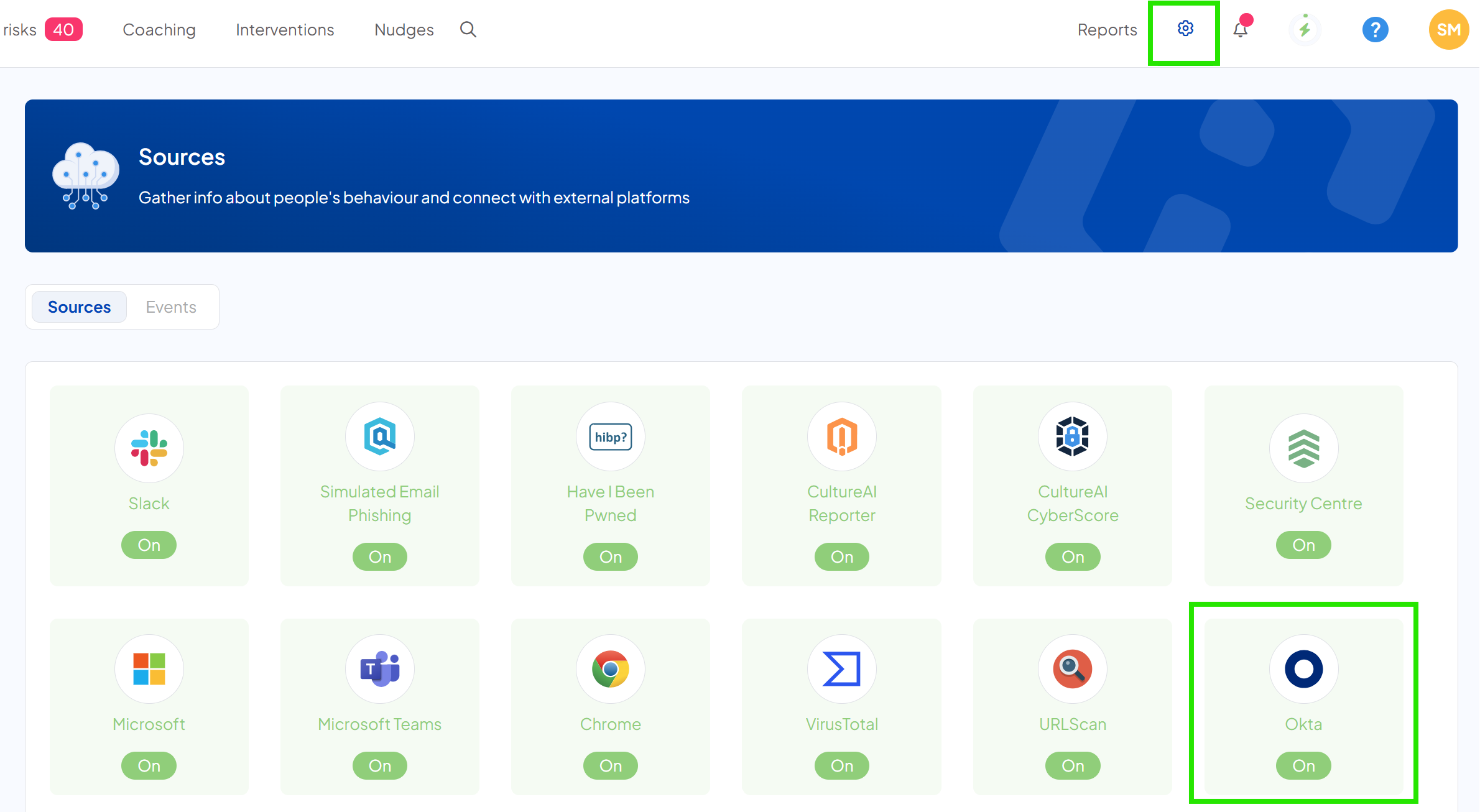Open the Slack source icon
The image size is (1480, 812).
tap(149, 448)
